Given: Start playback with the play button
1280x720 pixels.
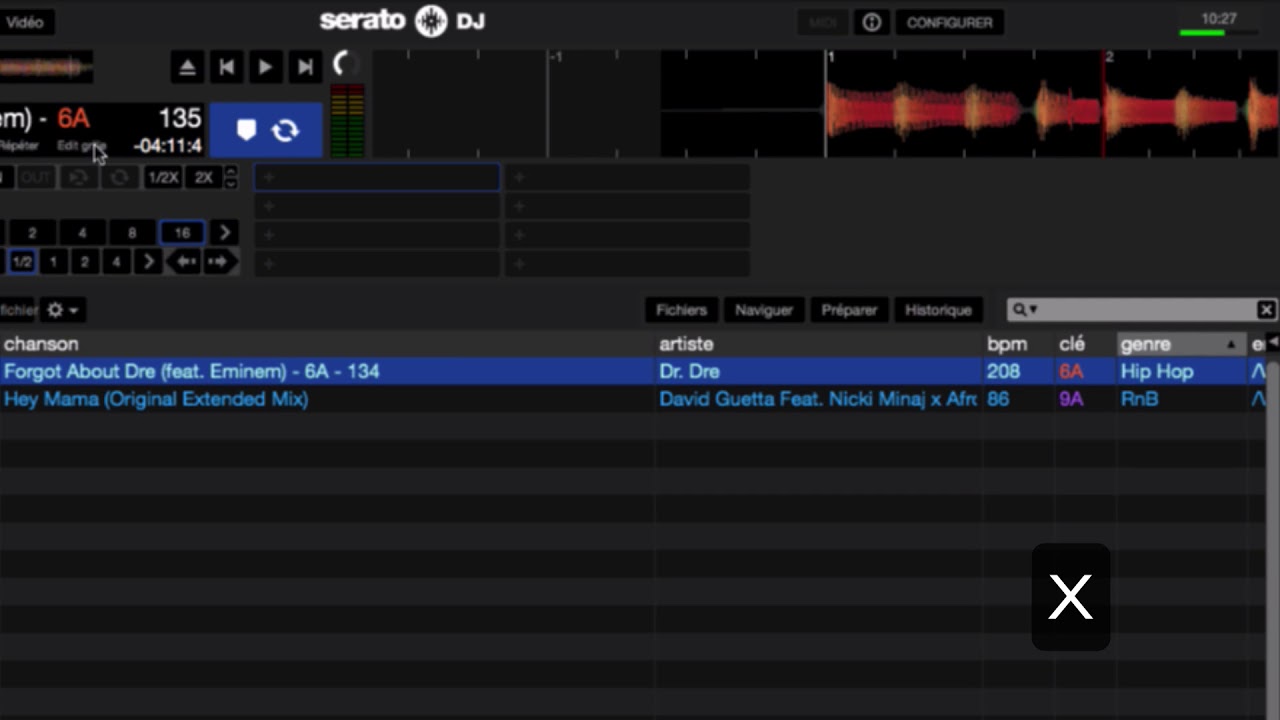Looking at the screenshot, I should [x=265, y=67].
